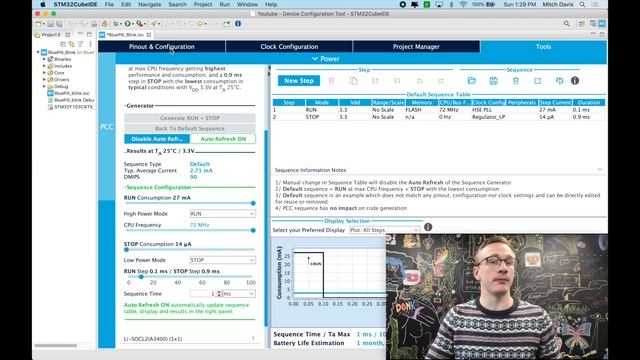Switch to Pinout & Configuration tab
This screenshot has width=640, height=360.
point(162,47)
